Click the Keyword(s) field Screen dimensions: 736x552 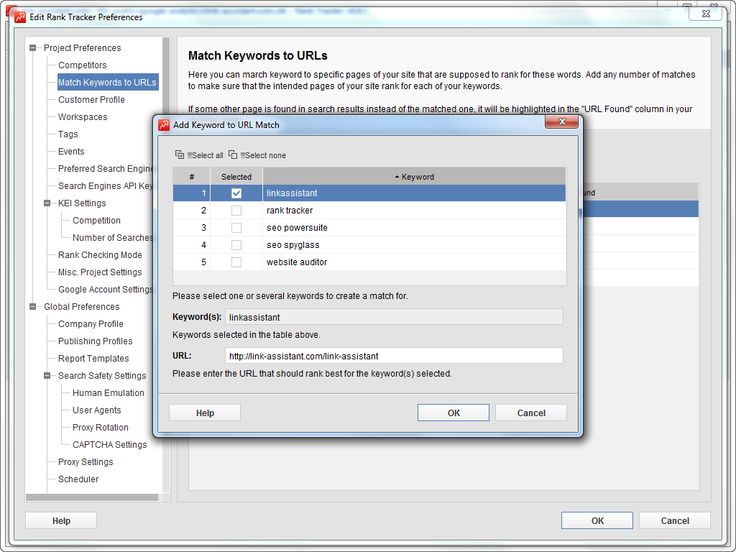[394, 317]
